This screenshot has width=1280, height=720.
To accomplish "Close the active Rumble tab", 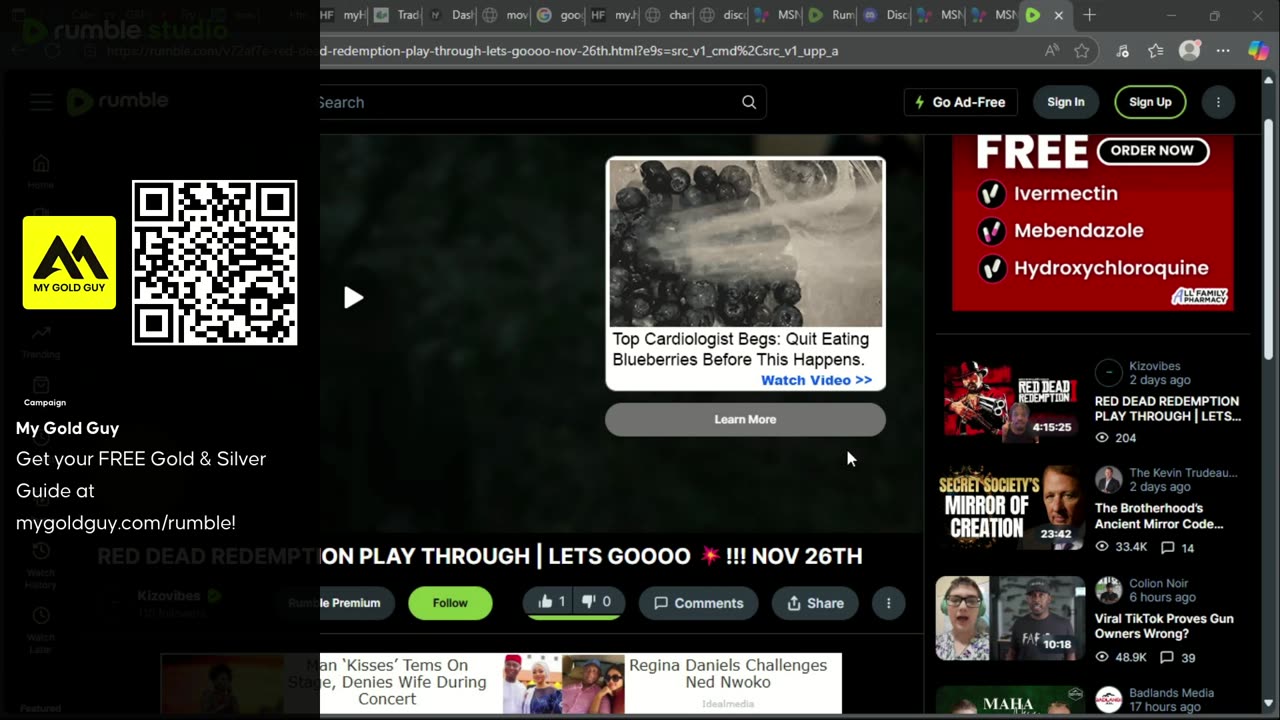I will coord(1058,15).
